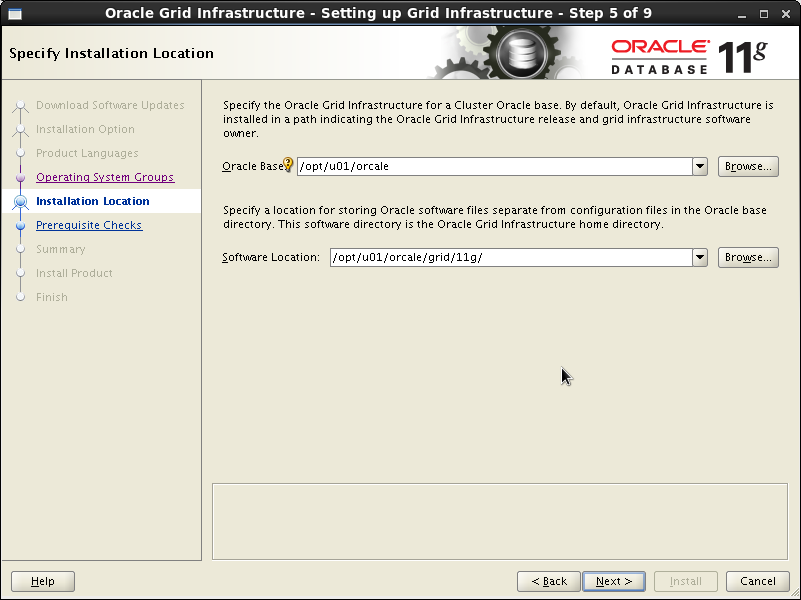
Task: Select the Installation Location step
Action: click(92, 201)
